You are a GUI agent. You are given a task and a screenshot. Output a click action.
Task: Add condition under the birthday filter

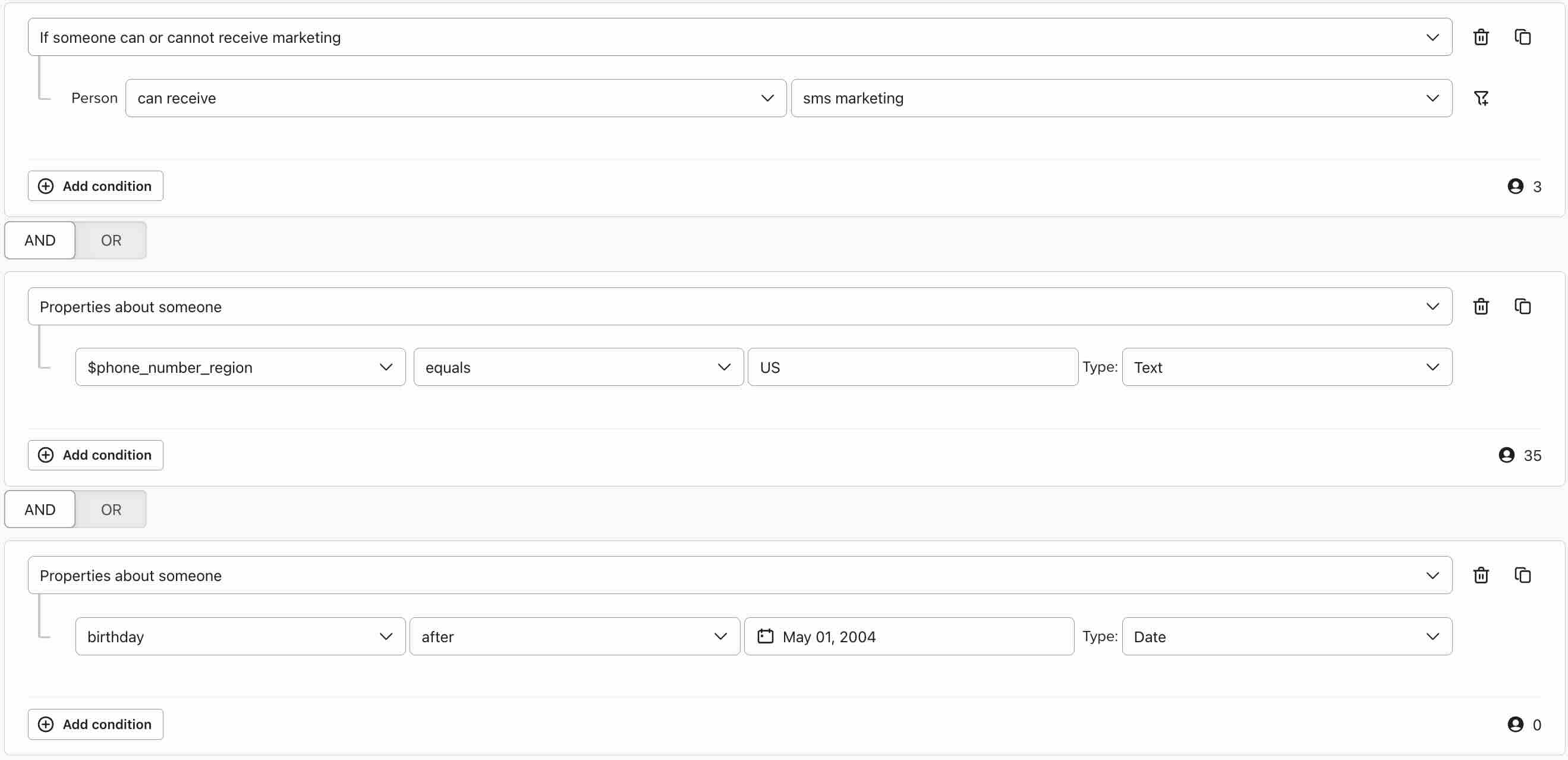(95, 724)
